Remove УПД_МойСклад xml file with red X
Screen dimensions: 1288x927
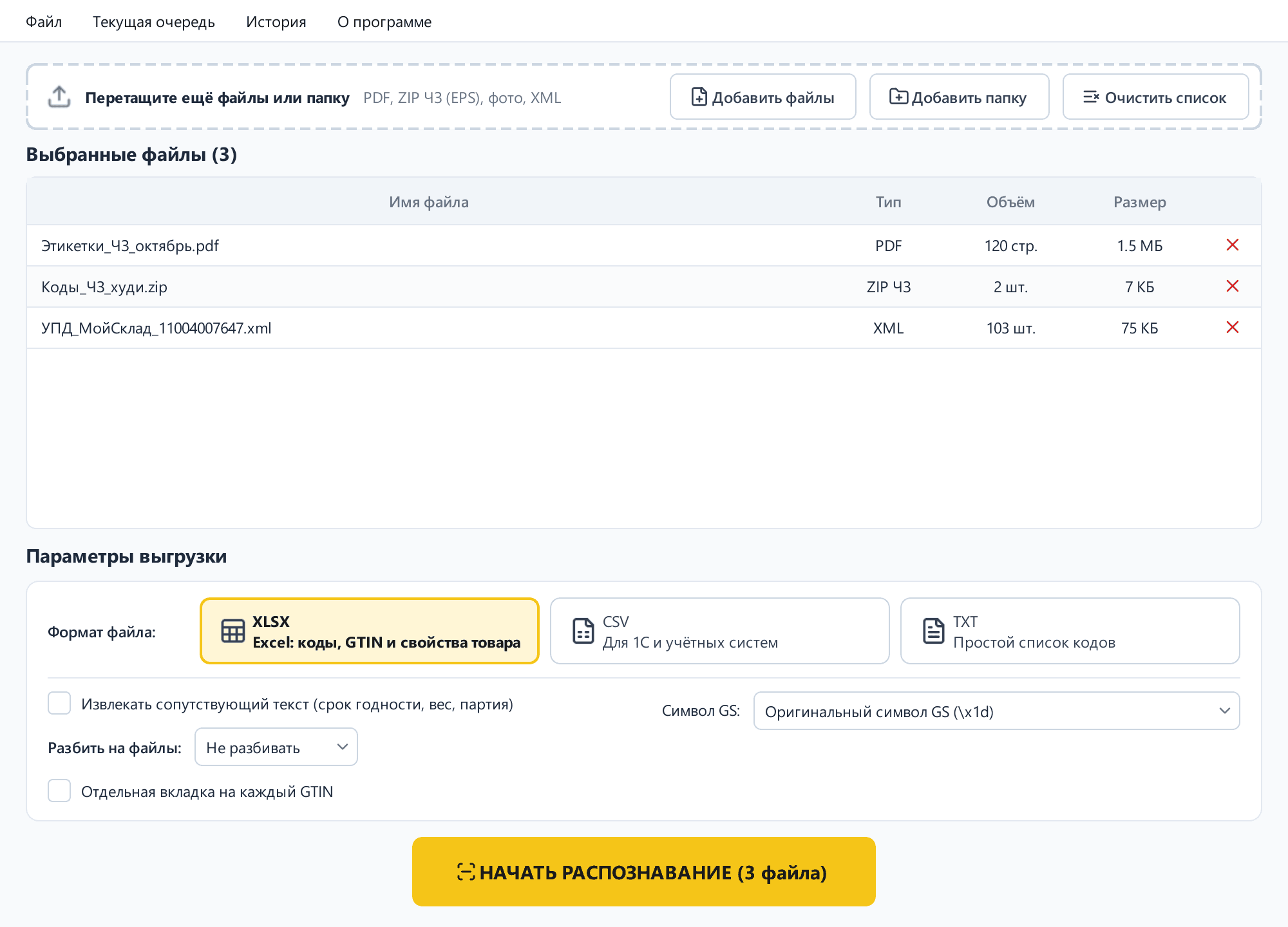1233,327
